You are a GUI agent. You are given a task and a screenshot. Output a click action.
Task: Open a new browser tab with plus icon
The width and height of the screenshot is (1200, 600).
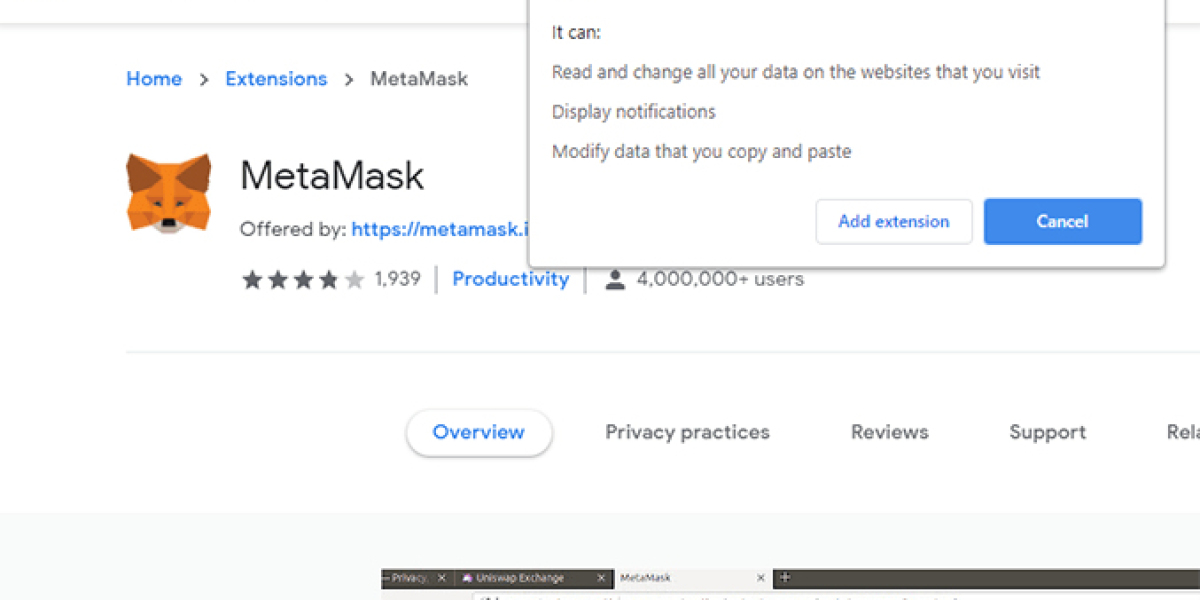click(785, 577)
